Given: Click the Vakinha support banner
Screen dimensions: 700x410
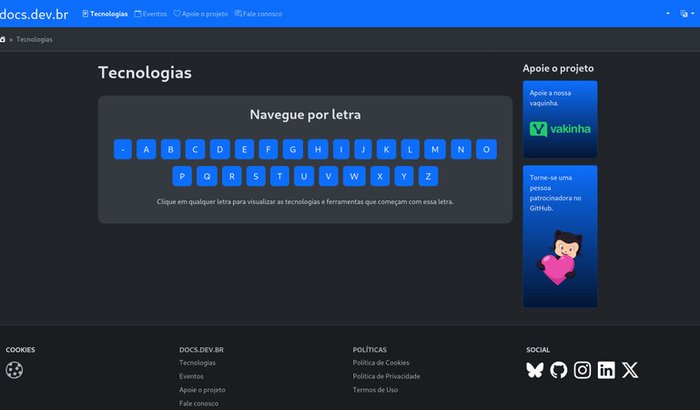Looking at the screenshot, I should pos(559,119).
